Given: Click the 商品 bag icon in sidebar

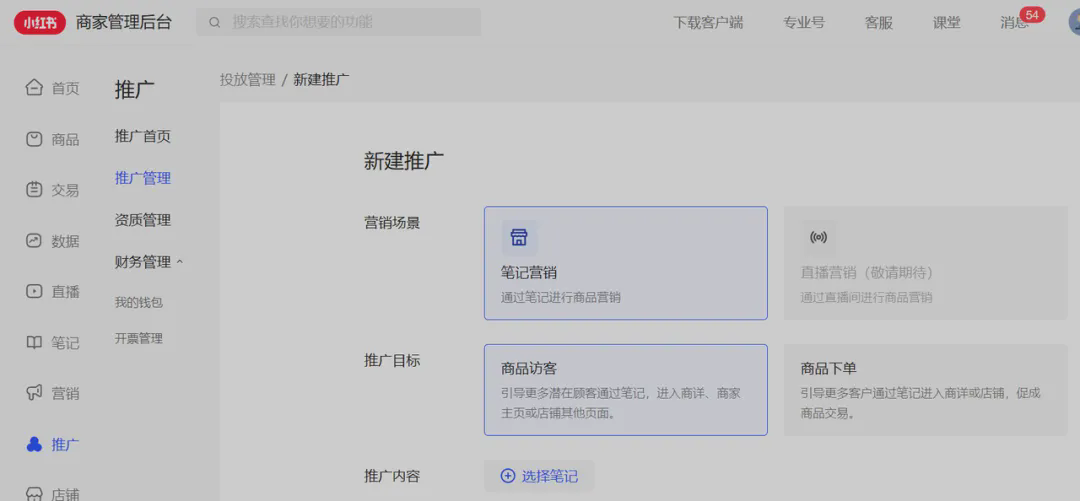Looking at the screenshot, I should tap(34, 139).
